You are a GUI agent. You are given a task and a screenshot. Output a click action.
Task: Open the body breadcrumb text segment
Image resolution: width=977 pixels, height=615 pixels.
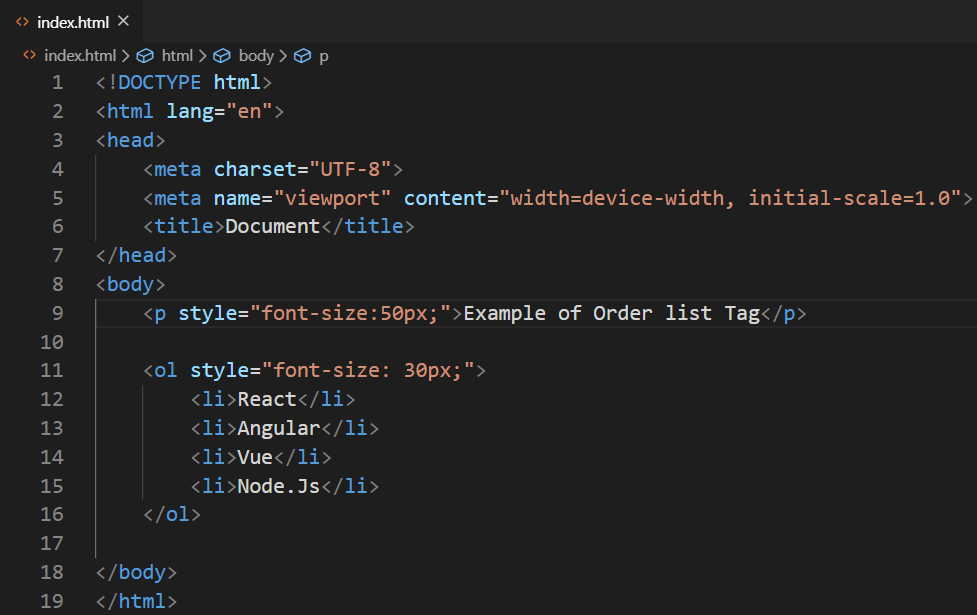click(256, 56)
